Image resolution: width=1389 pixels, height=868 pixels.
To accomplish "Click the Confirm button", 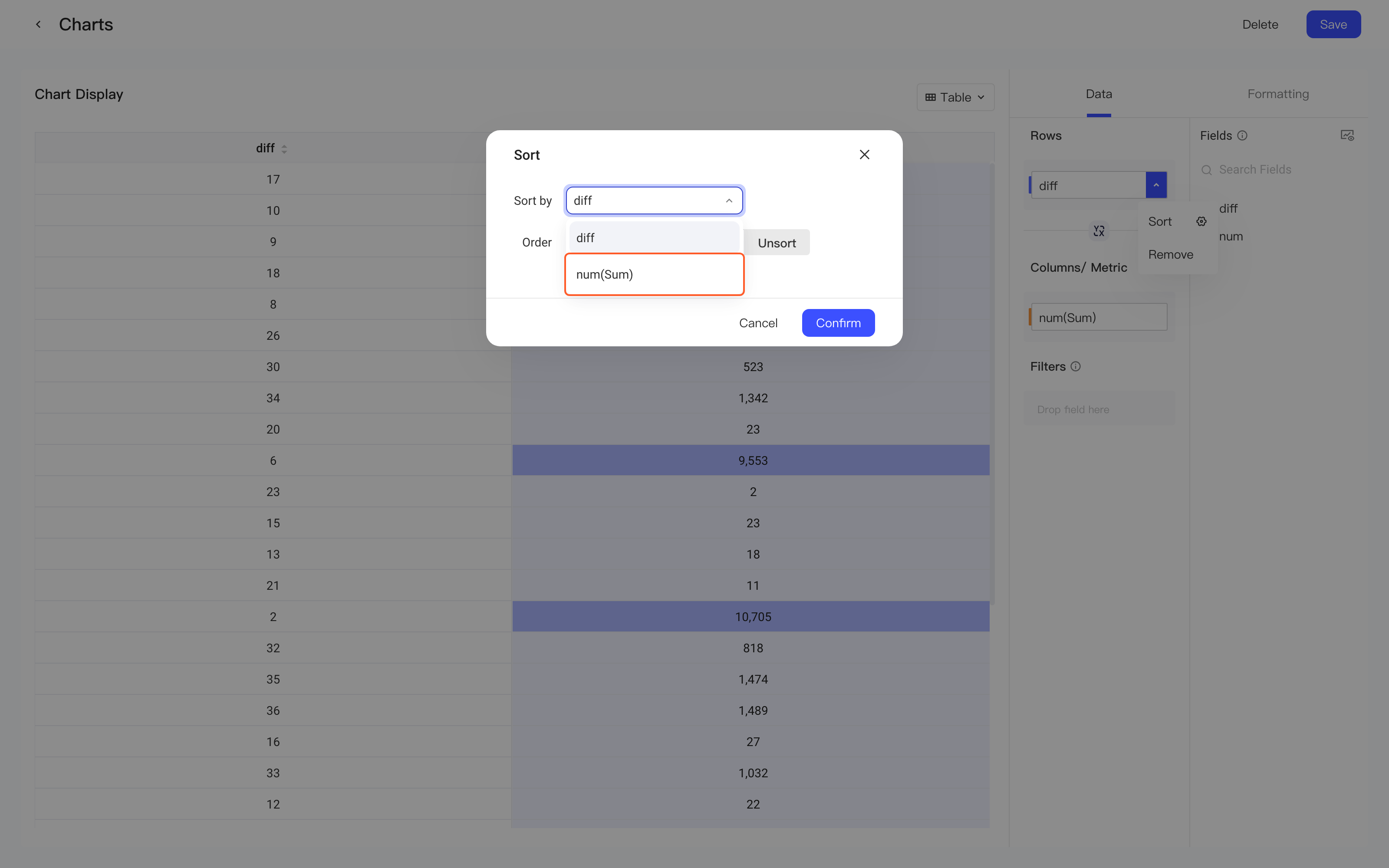I will click(838, 322).
